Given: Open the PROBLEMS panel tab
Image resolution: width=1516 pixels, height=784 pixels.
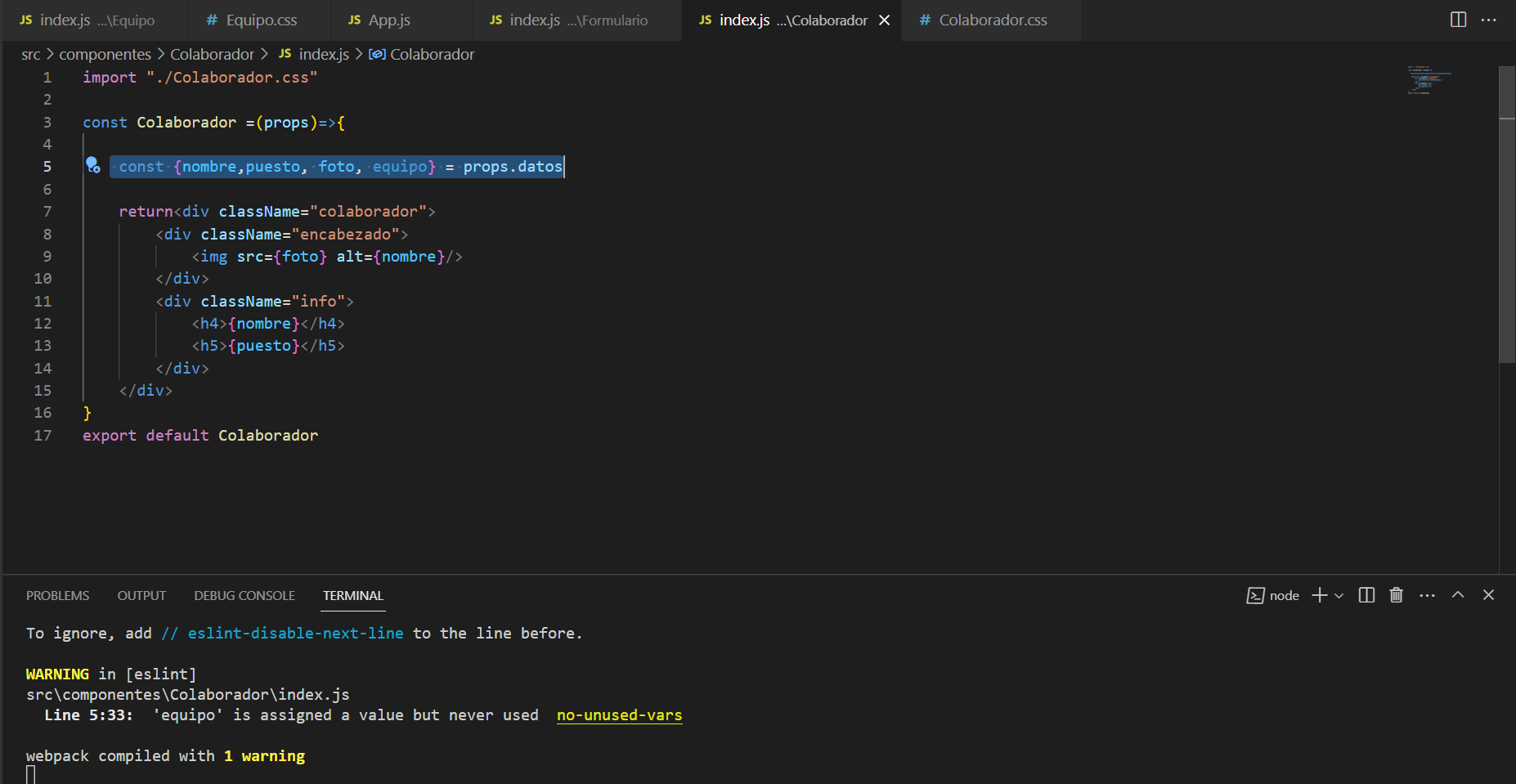Looking at the screenshot, I should (x=57, y=596).
